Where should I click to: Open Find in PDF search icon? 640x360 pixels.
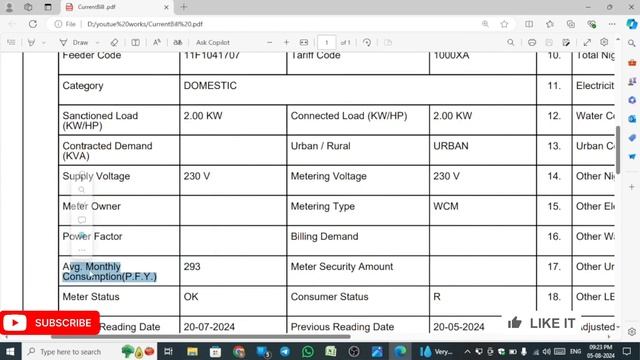[511, 42]
